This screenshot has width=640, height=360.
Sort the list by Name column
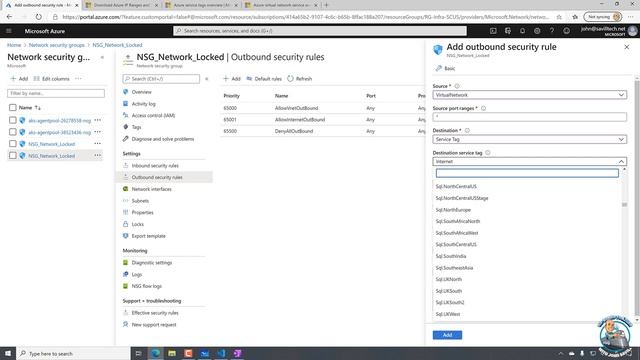coord(30,108)
